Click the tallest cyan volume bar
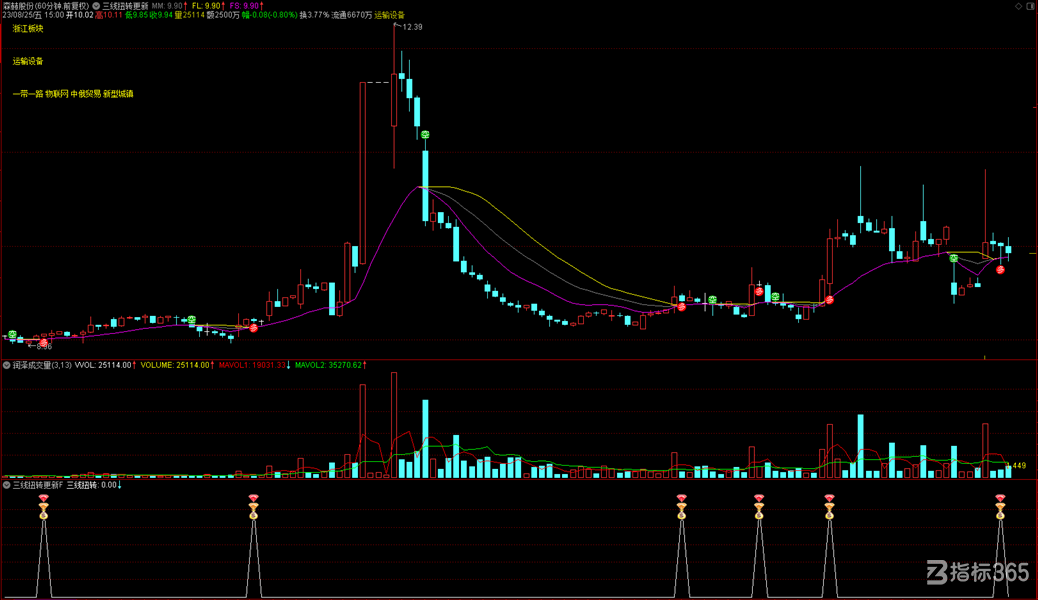Viewport: 1038px width, 600px height. click(426, 438)
